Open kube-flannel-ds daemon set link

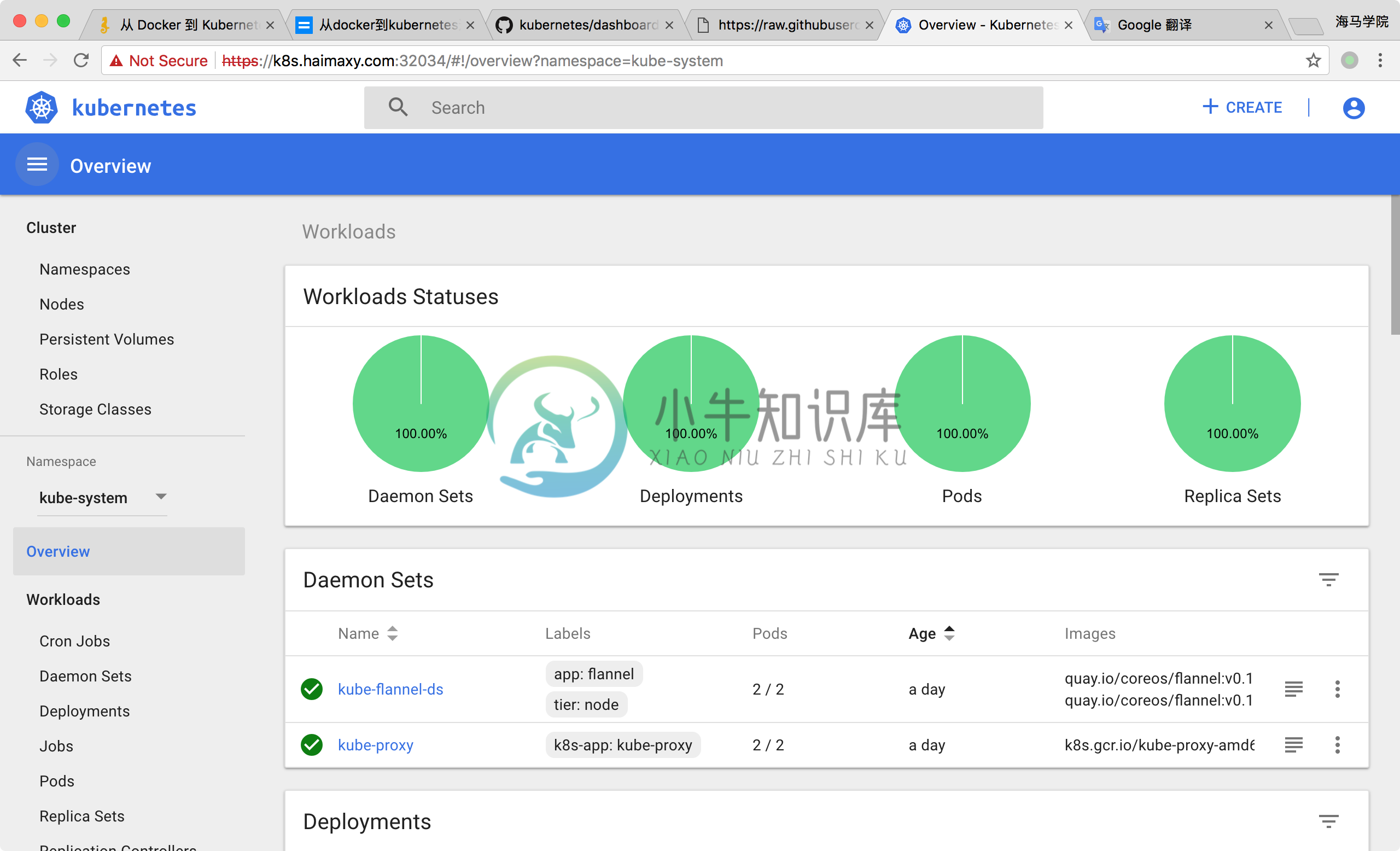click(390, 689)
